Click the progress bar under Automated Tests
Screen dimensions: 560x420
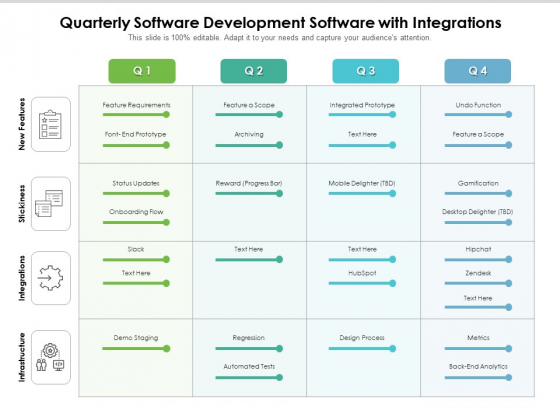pyautogui.click(x=249, y=378)
